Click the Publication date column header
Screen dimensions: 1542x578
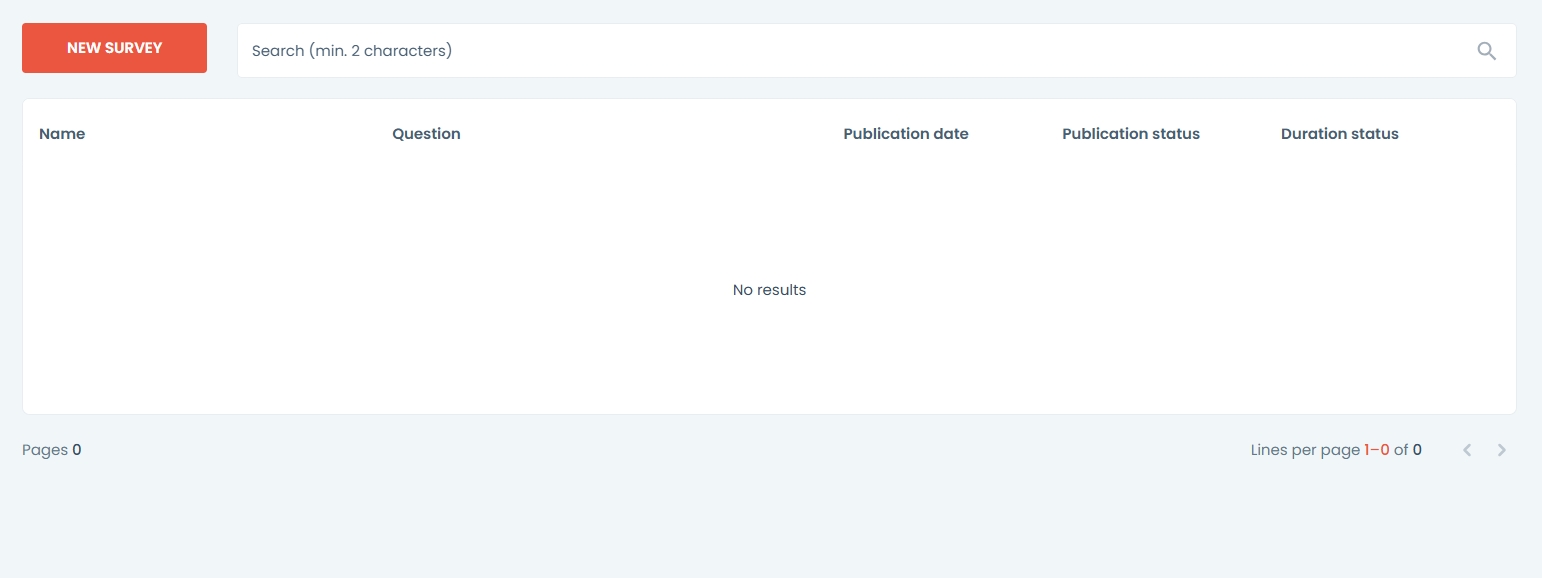(905, 134)
